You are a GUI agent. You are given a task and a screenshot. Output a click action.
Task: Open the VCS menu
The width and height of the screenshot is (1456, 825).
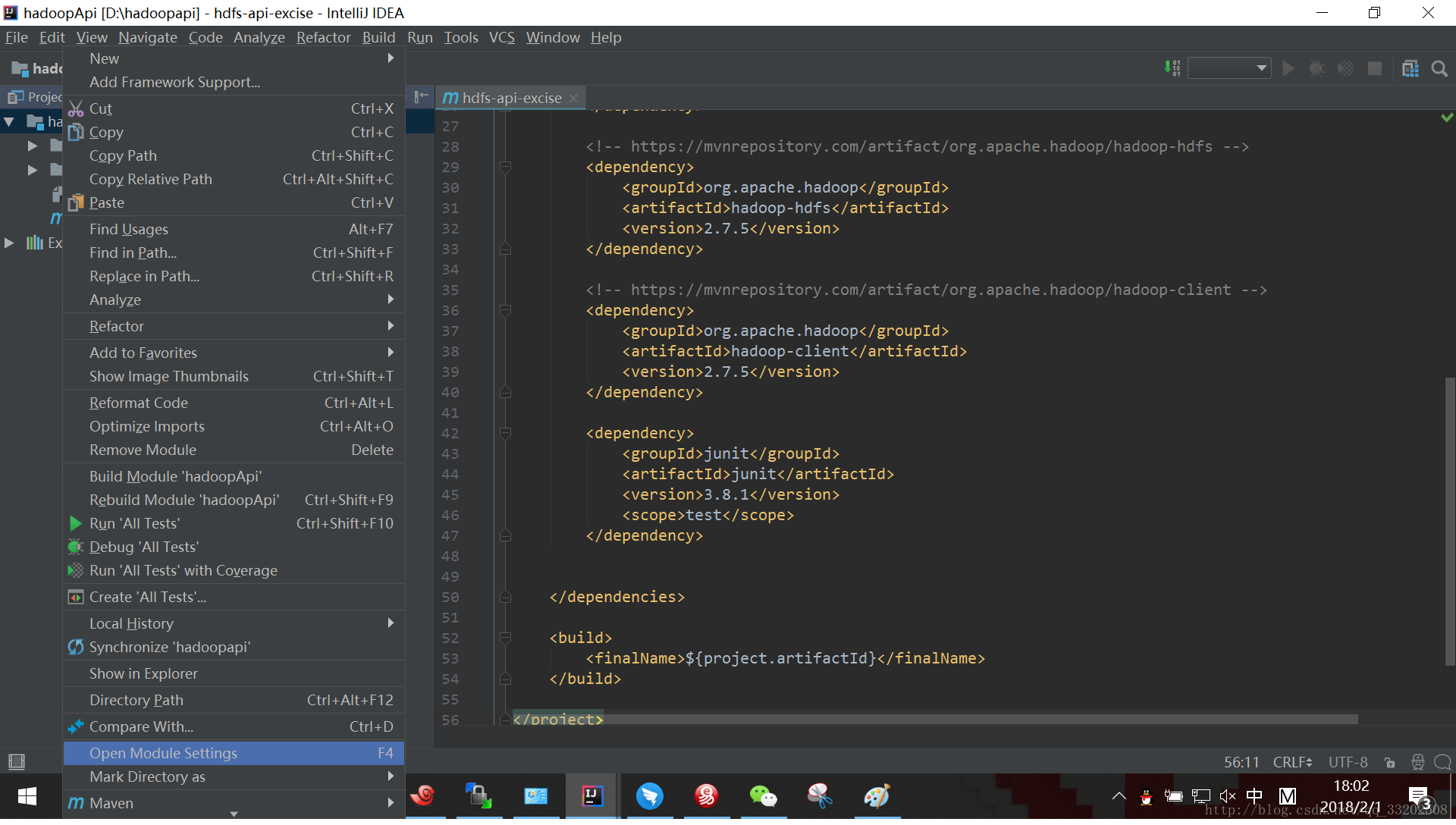tap(501, 37)
